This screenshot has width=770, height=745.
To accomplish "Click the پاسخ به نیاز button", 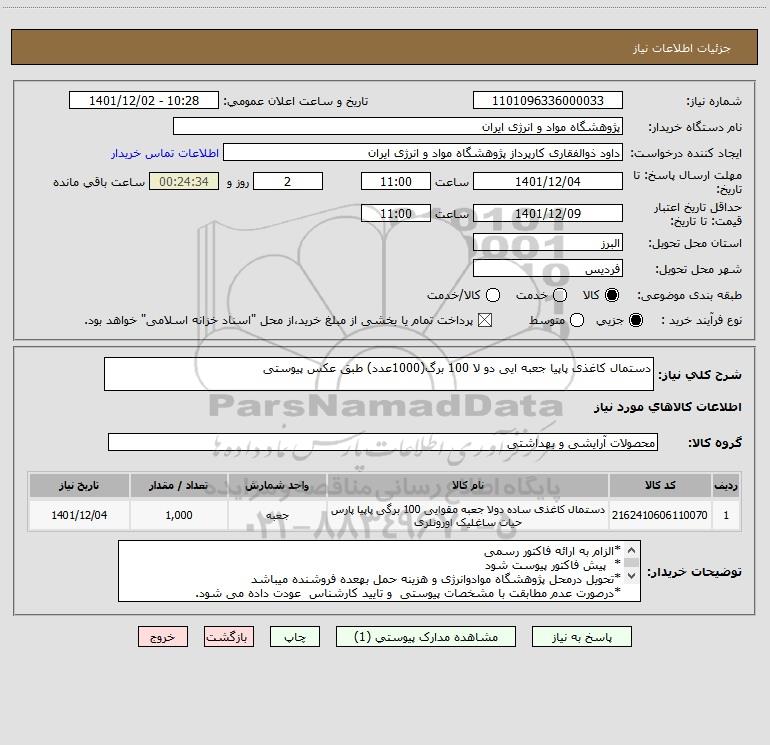I will click(x=581, y=637).
